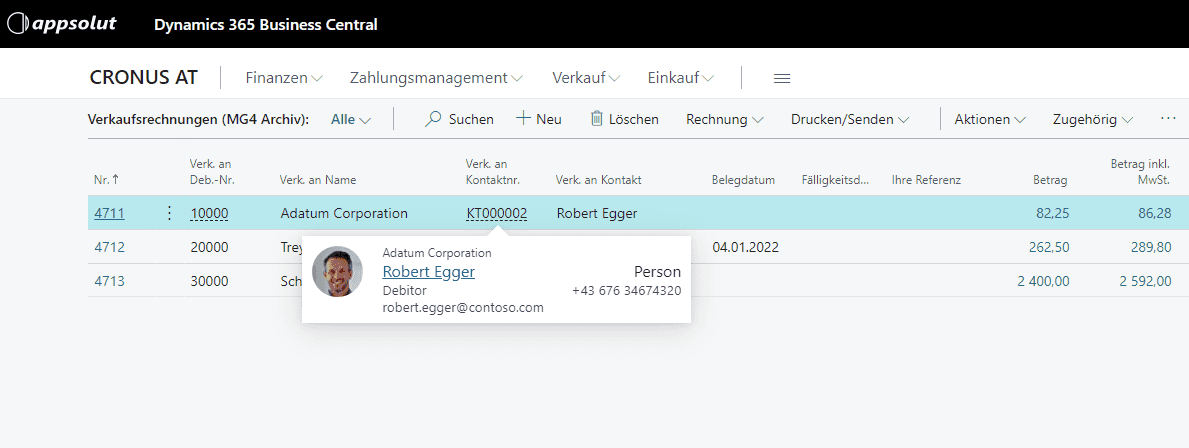Click the Suchen magnifier icon
Screen dimensions: 1189x448
(433, 119)
